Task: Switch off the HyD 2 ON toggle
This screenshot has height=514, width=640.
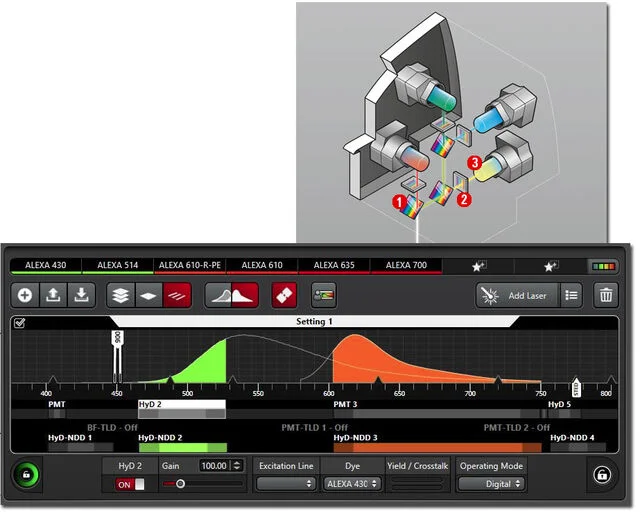Action: (x=130, y=484)
